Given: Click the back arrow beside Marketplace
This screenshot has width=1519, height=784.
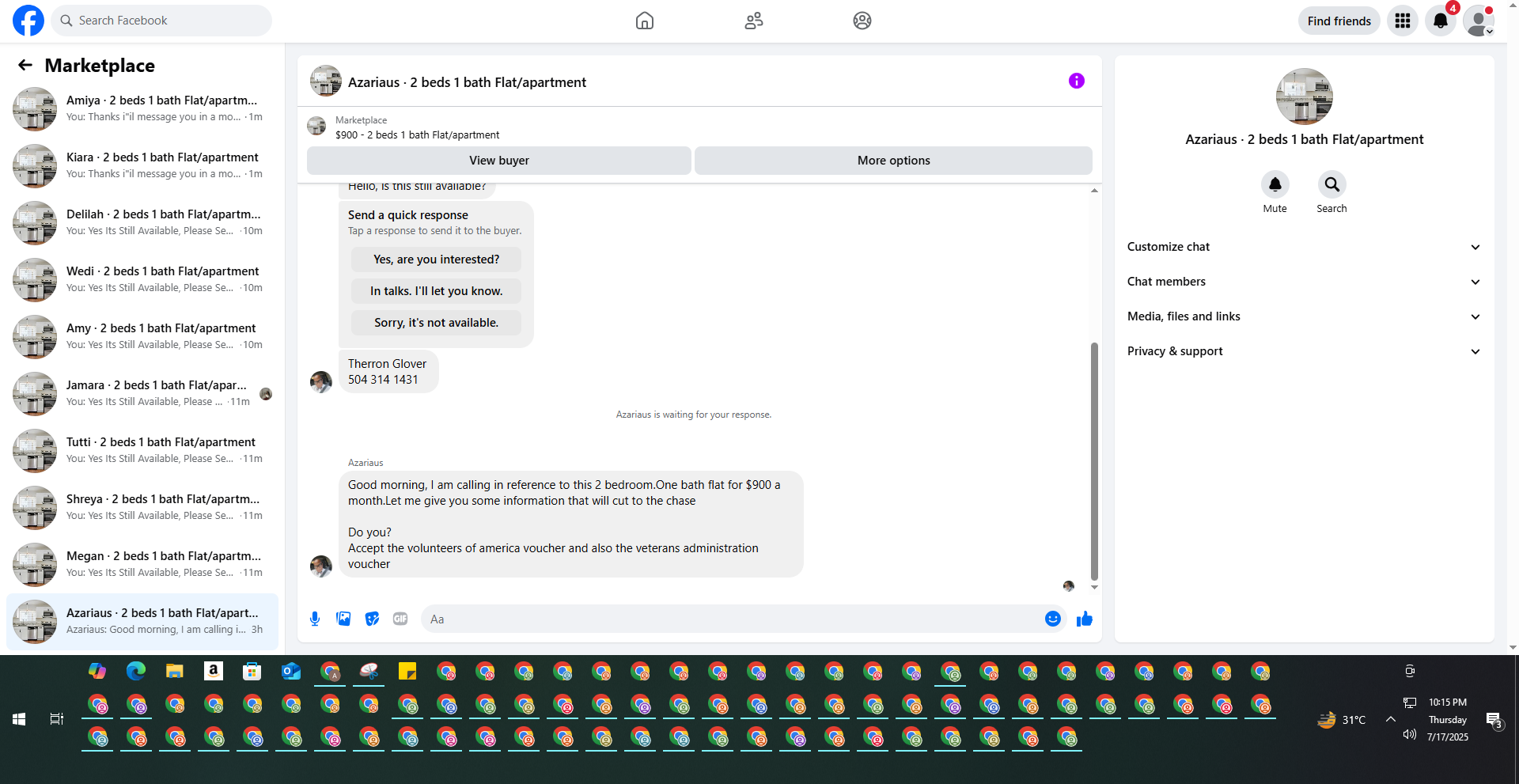Looking at the screenshot, I should 25,65.
